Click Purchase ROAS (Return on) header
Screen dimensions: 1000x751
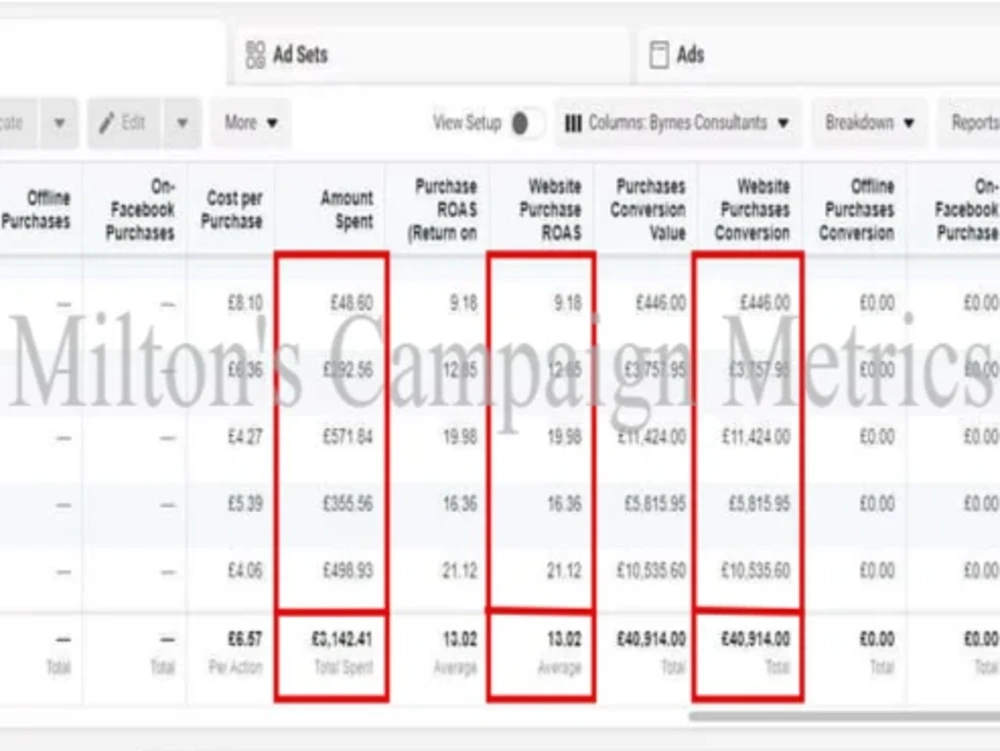443,210
